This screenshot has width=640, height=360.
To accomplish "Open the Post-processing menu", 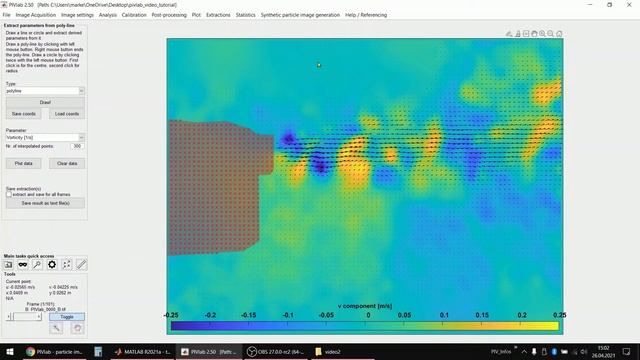I will pos(169,15).
